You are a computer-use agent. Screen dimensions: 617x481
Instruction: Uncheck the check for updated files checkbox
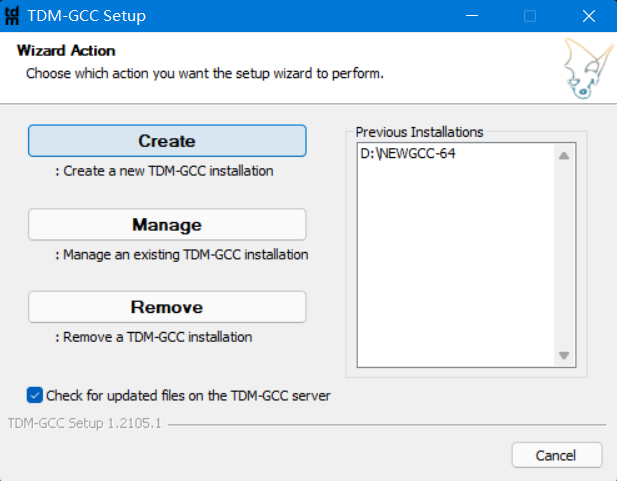coord(35,395)
